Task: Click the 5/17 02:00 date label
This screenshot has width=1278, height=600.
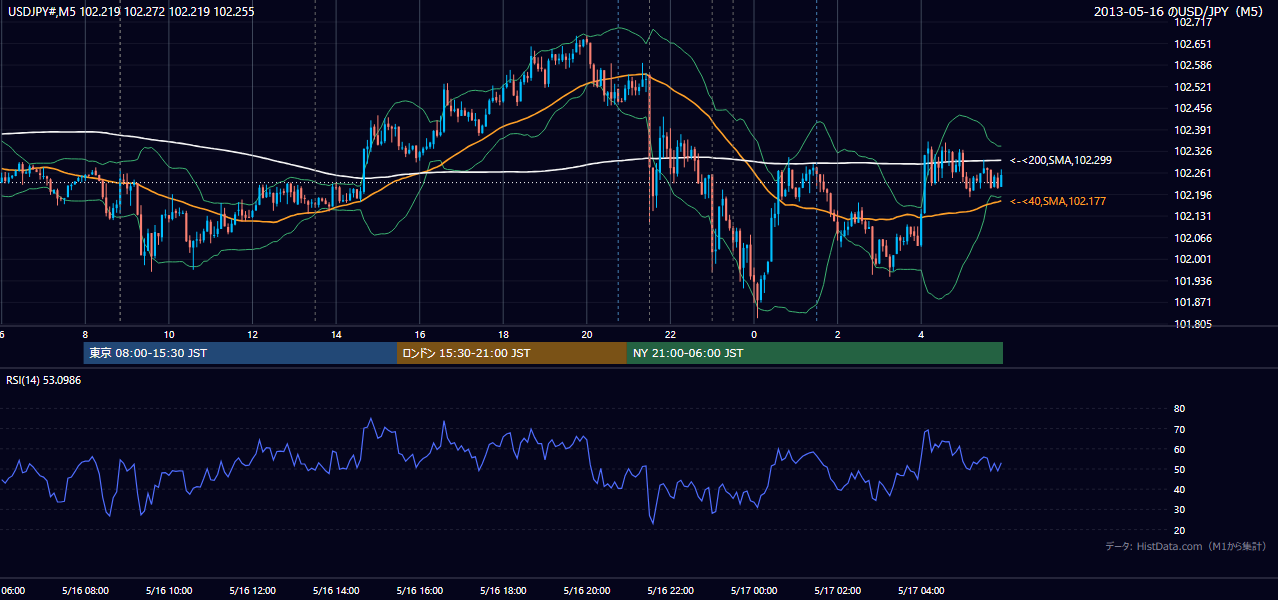Action: coord(837,590)
